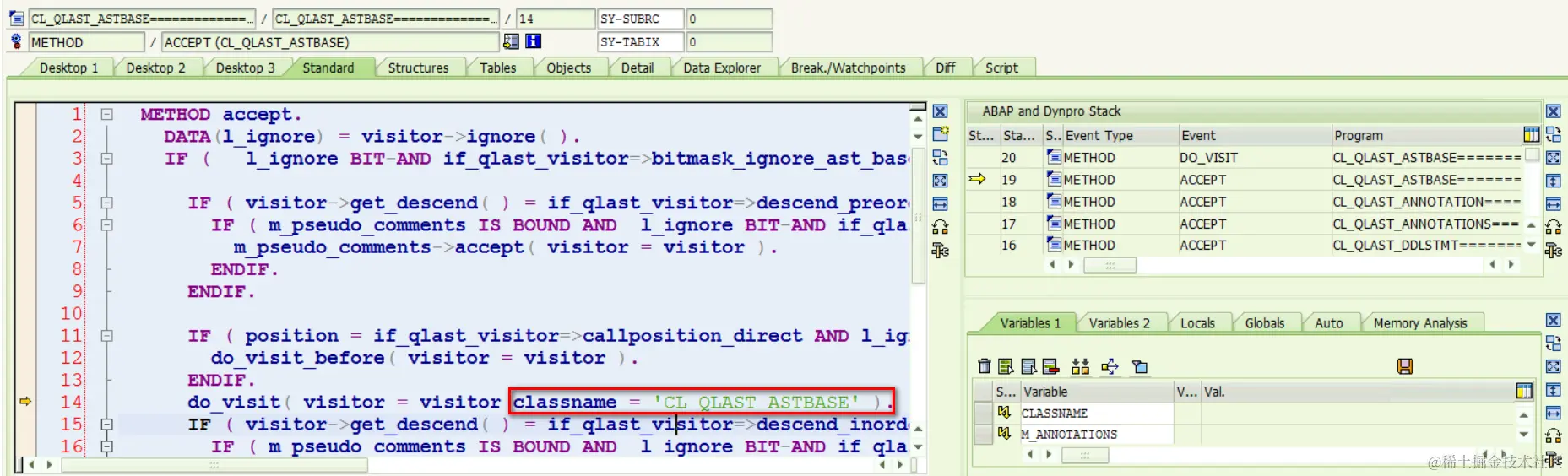1568x476 pixels.
Task: Open the Structures tab
Action: 418,68
